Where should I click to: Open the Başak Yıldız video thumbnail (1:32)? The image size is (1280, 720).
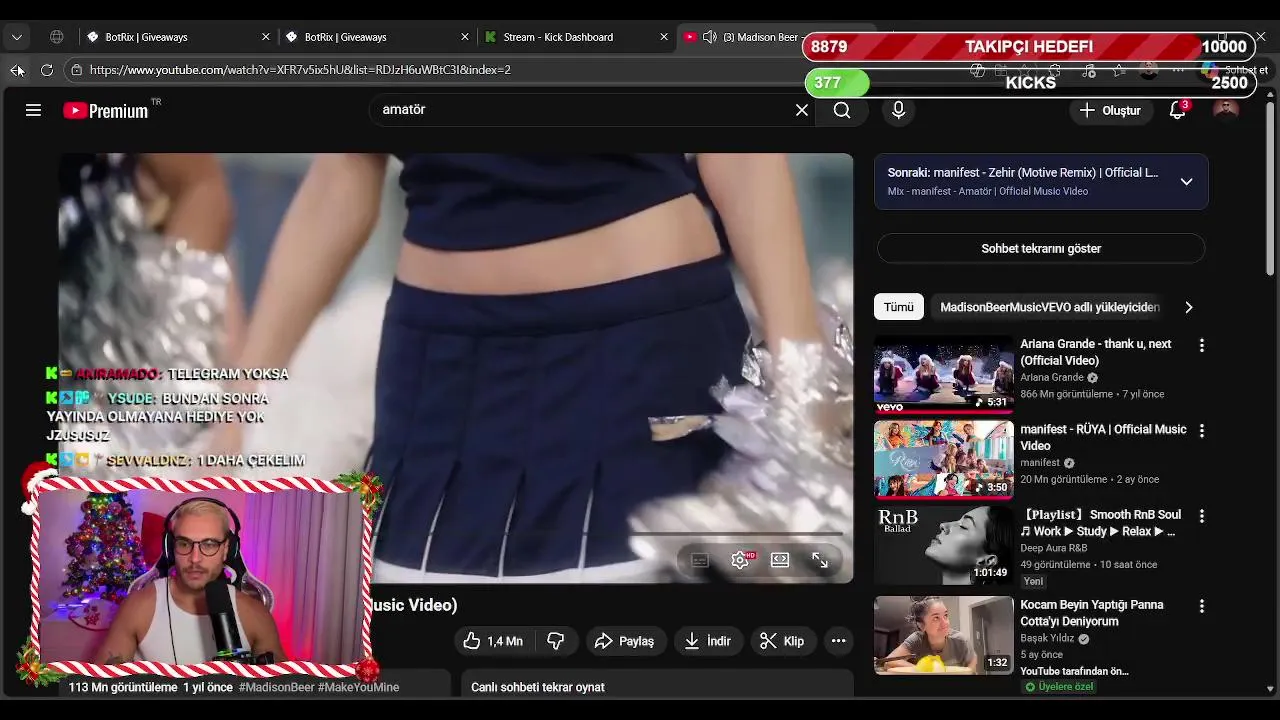pyautogui.click(x=944, y=635)
